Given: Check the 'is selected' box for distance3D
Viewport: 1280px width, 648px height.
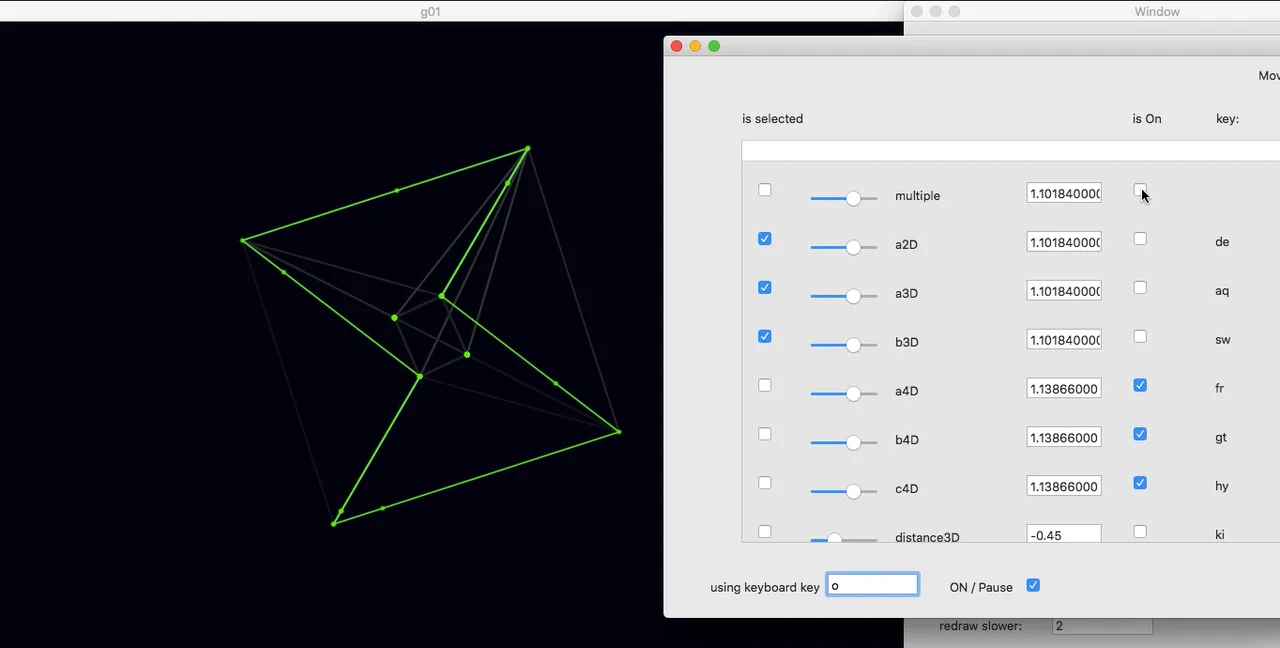Looking at the screenshot, I should [765, 532].
